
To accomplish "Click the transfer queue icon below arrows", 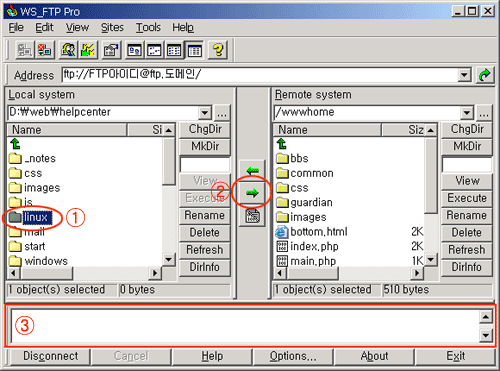I will point(252,216).
